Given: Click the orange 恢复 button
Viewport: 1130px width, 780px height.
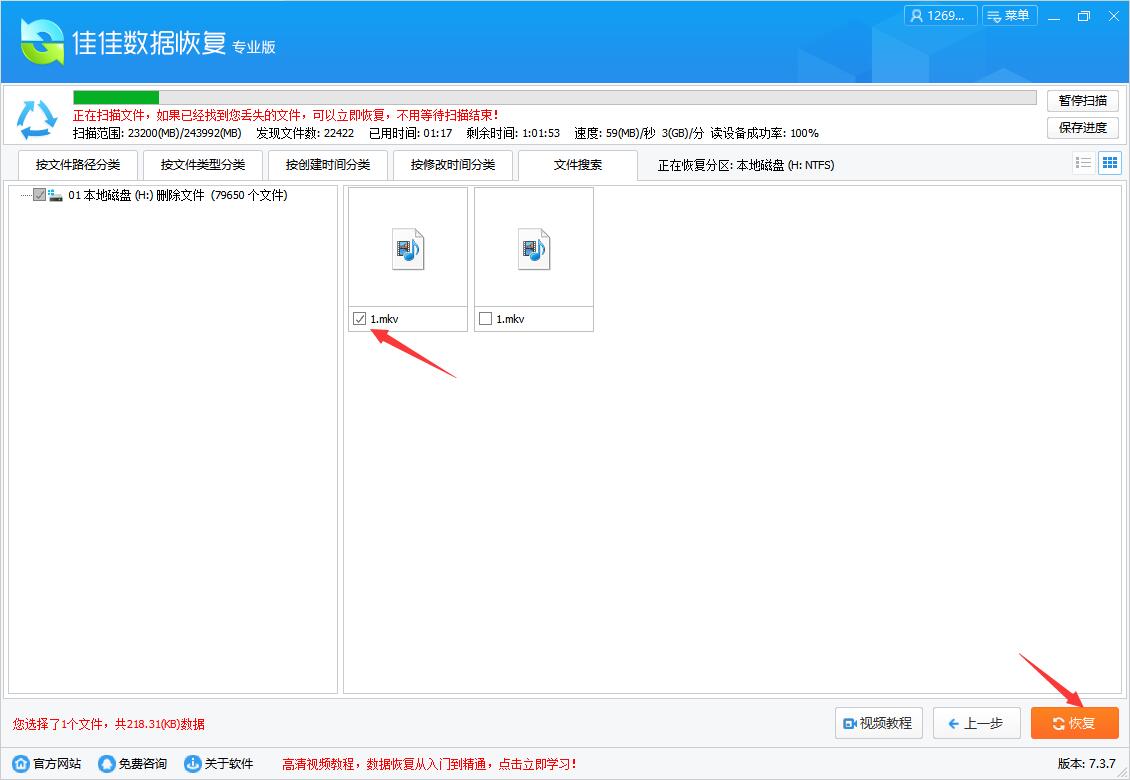Looking at the screenshot, I should pos(1075,723).
